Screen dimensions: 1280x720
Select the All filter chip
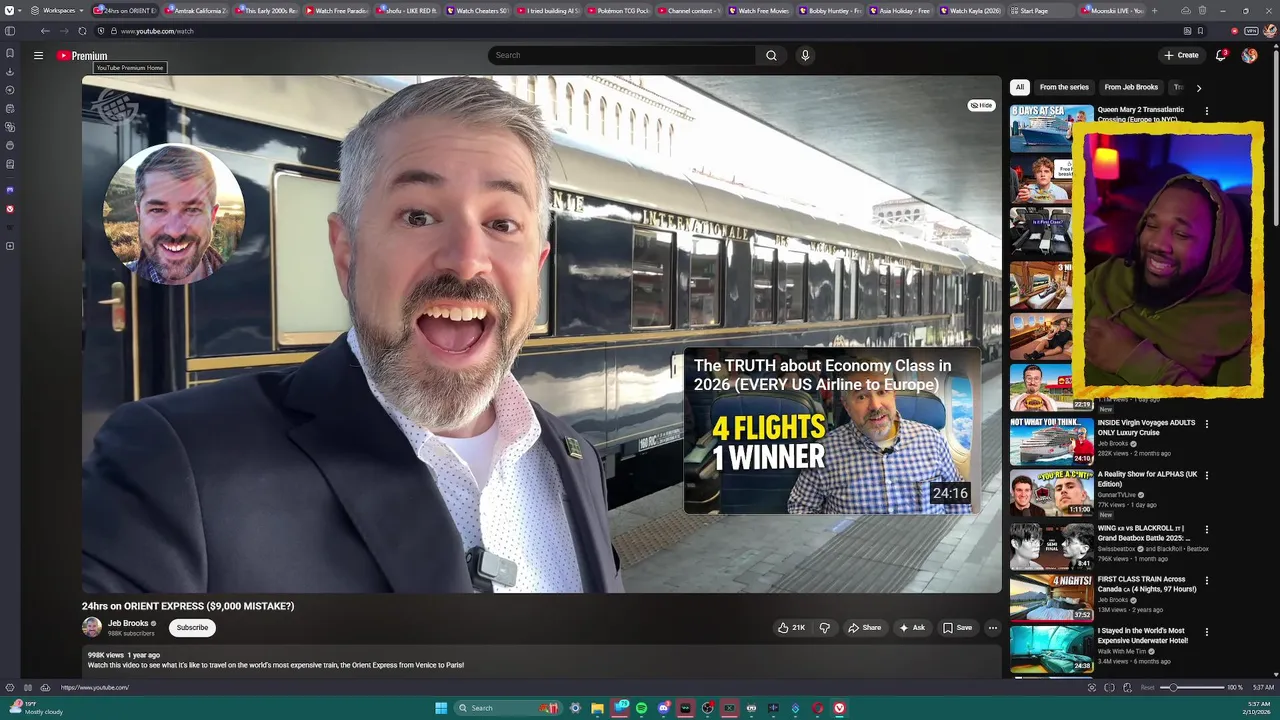[x=1019, y=87]
